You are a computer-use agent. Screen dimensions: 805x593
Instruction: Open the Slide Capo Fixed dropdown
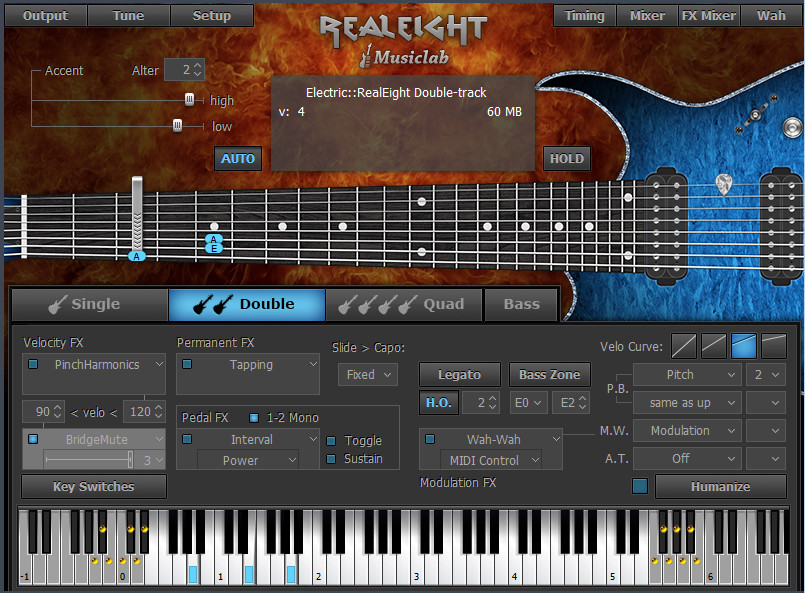367,373
